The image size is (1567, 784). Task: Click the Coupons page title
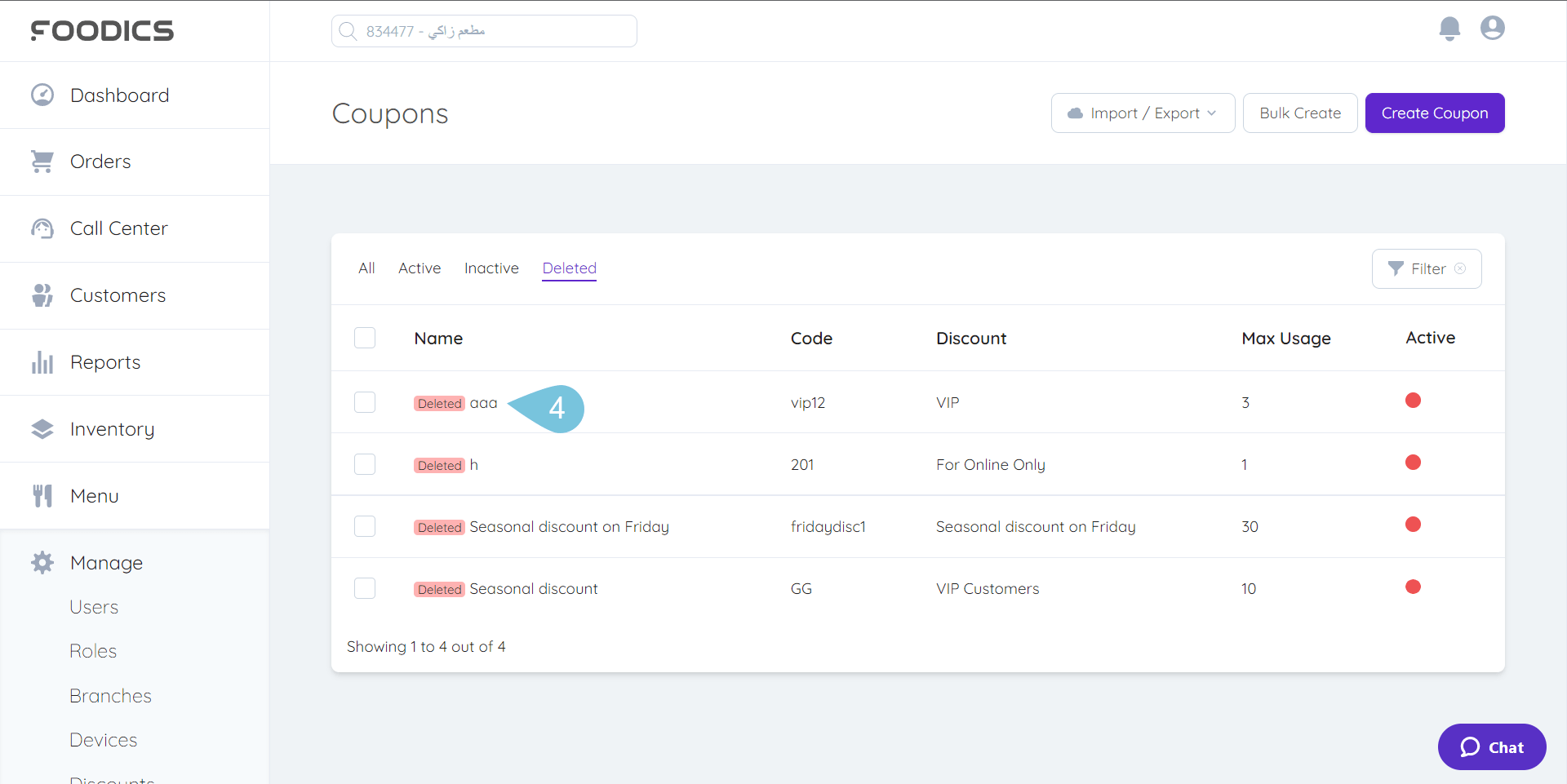(390, 114)
